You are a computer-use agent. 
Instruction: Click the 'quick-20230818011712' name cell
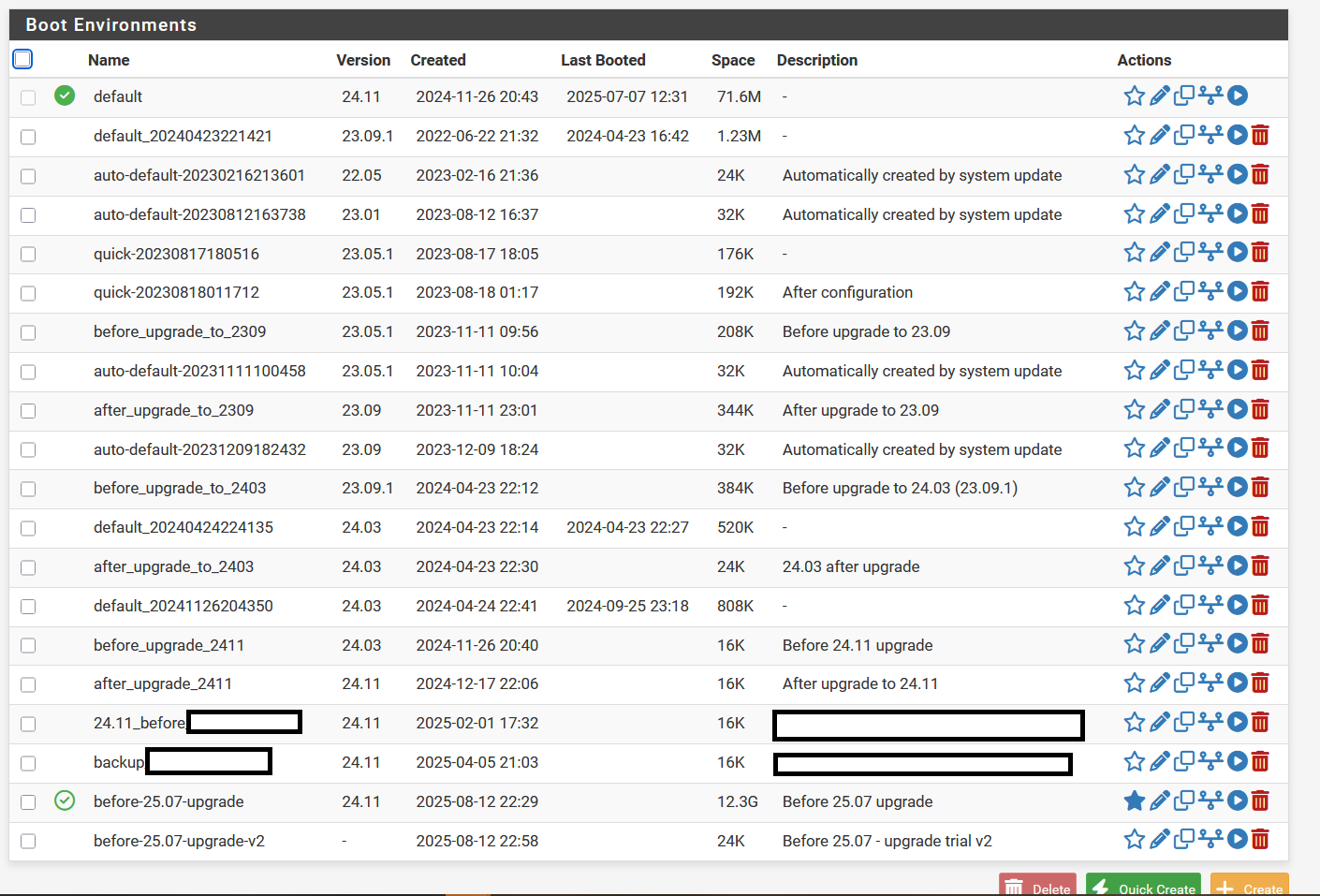[x=176, y=292]
